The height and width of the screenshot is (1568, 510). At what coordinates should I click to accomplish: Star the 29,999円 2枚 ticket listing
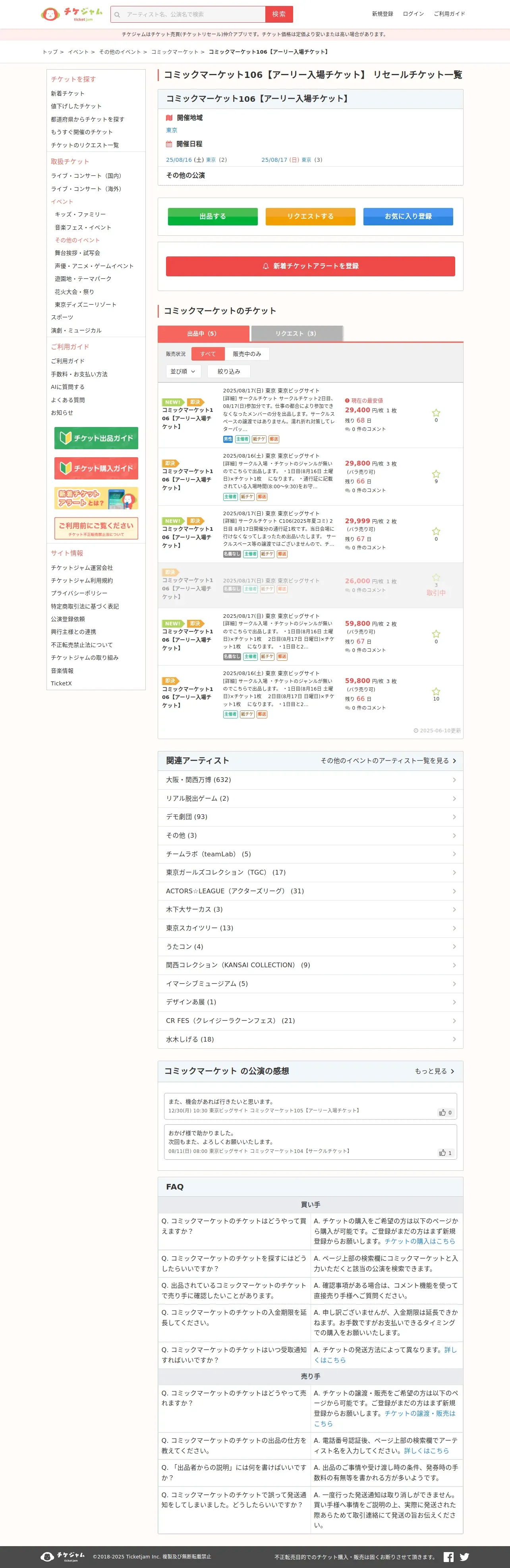436,532
